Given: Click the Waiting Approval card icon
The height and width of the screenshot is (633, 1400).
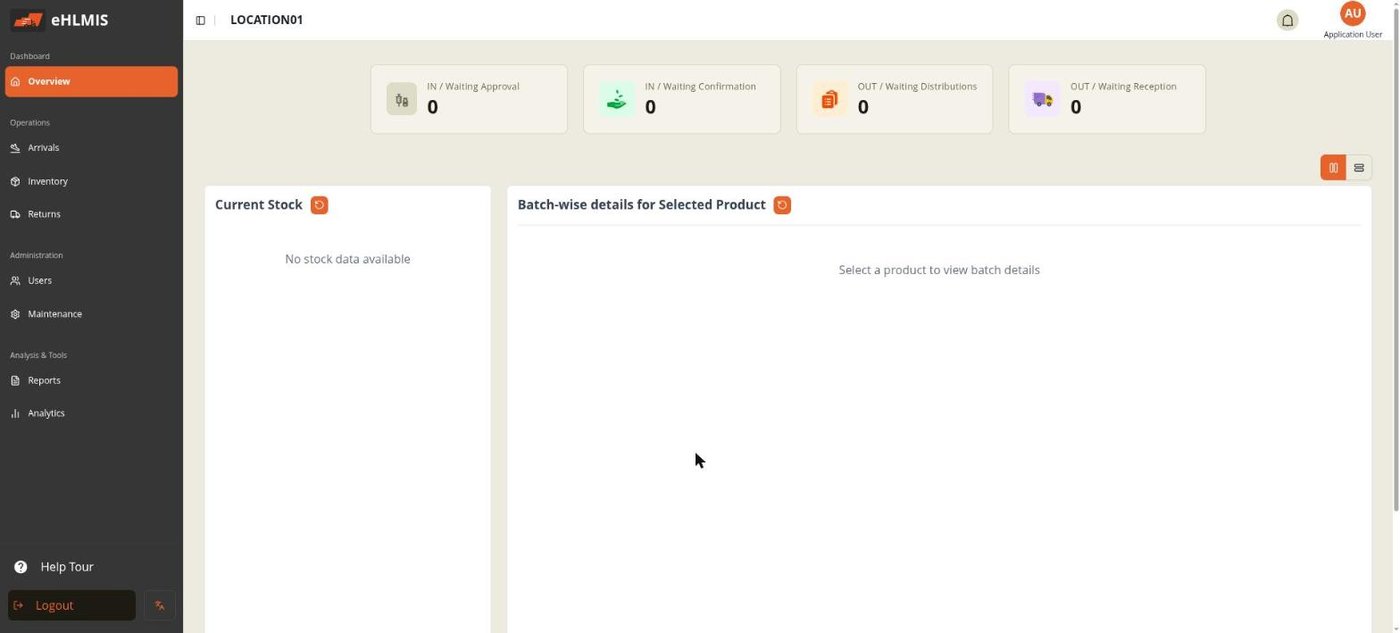Looking at the screenshot, I should 401,99.
